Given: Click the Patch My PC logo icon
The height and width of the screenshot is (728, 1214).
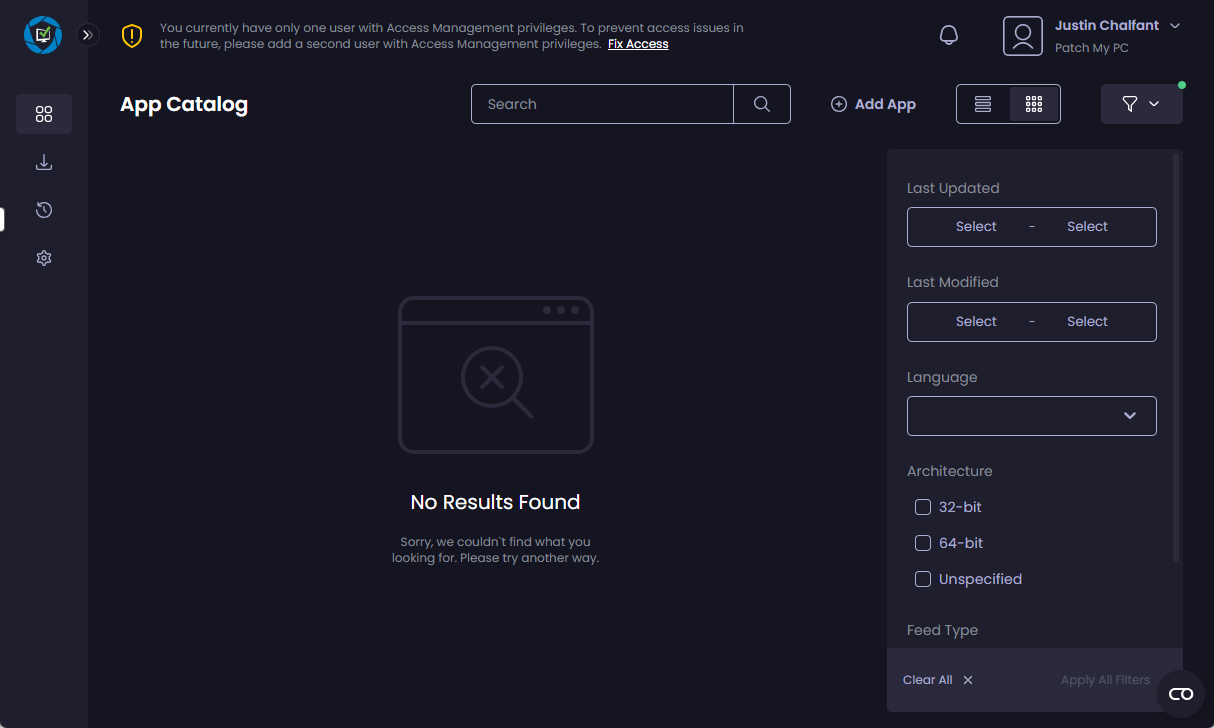Looking at the screenshot, I should coord(43,35).
